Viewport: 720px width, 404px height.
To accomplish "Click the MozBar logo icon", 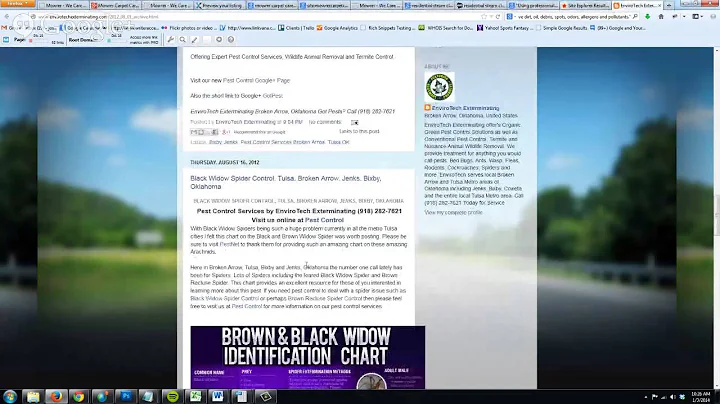I will point(6,40).
